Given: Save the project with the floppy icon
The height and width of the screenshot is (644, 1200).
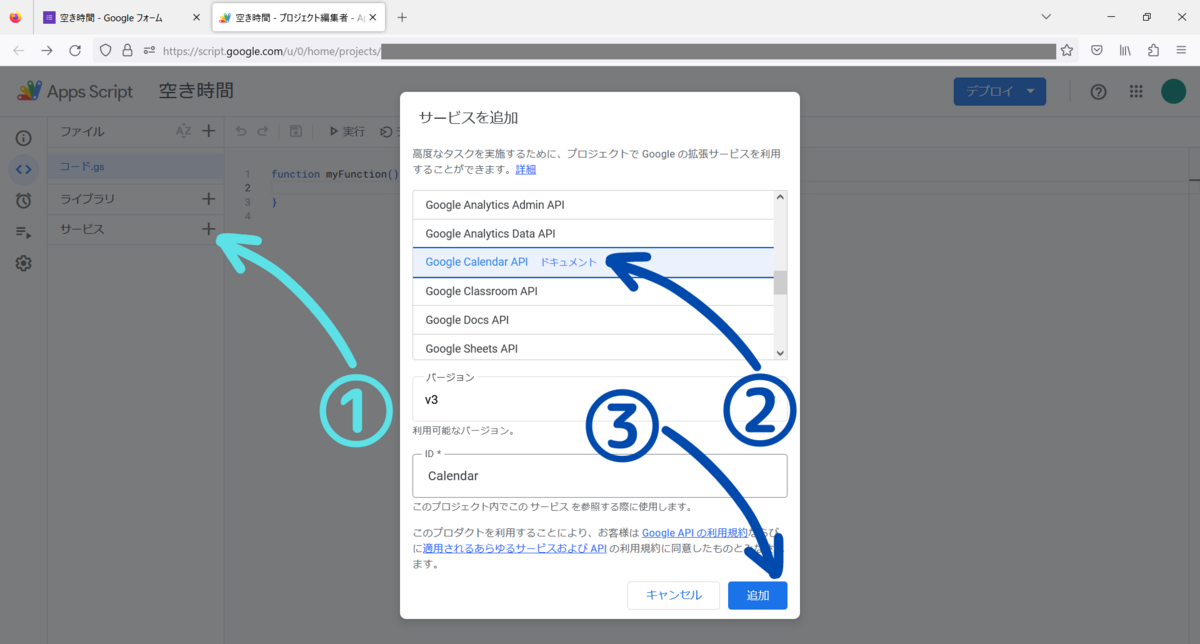Looking at the screenshot, I should pyautogui.click(x=296, y=131).
